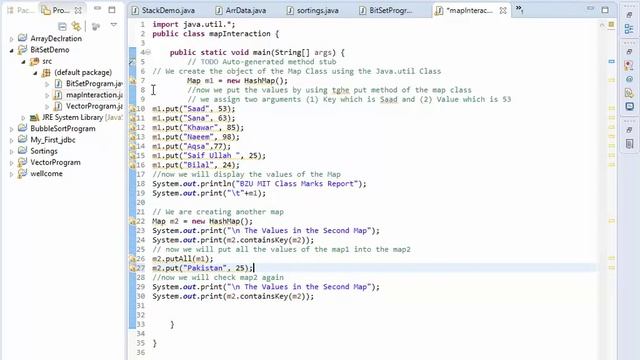
Task: Click the JRE System Library icon
Action: pos(35,118)
